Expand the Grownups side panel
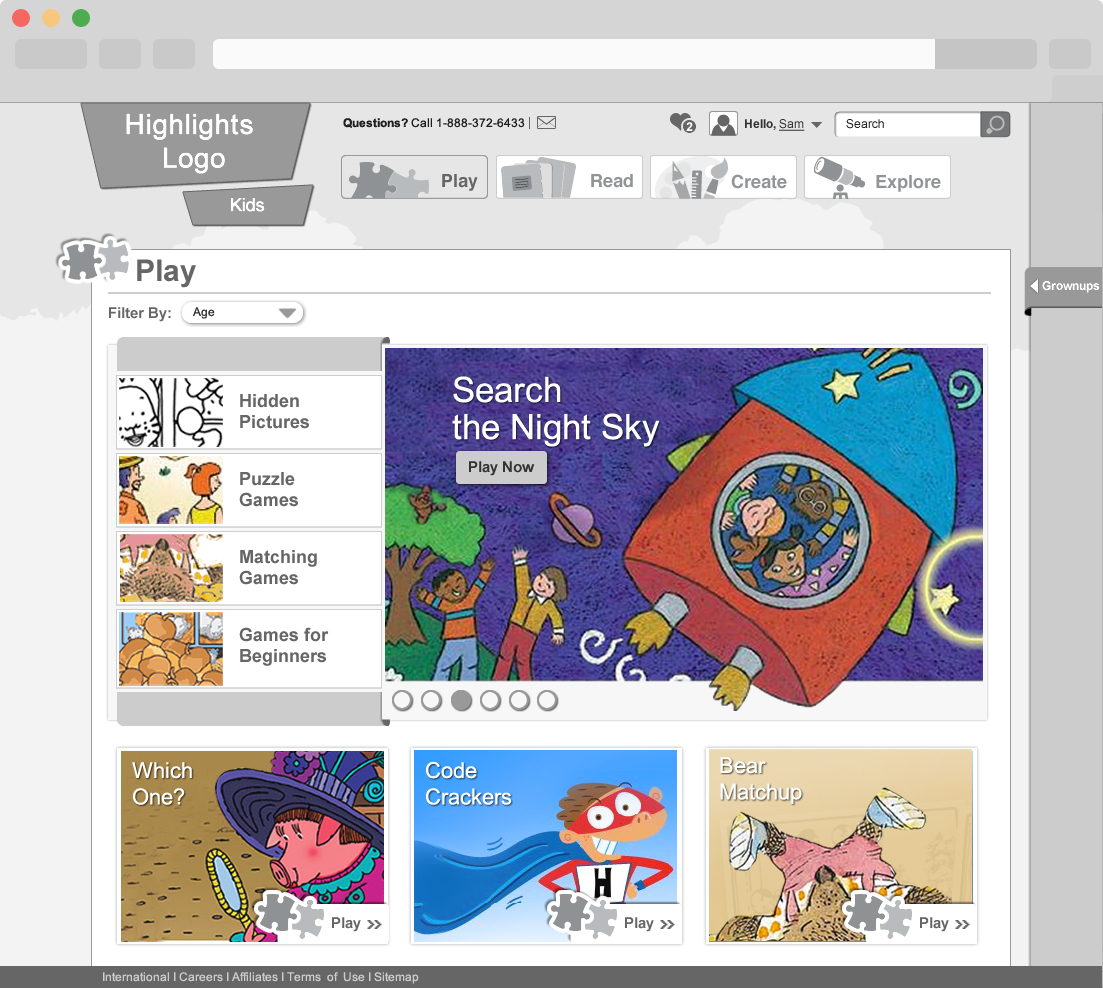This screenshot has height=988, width=1103. (x=1064, y=286)
